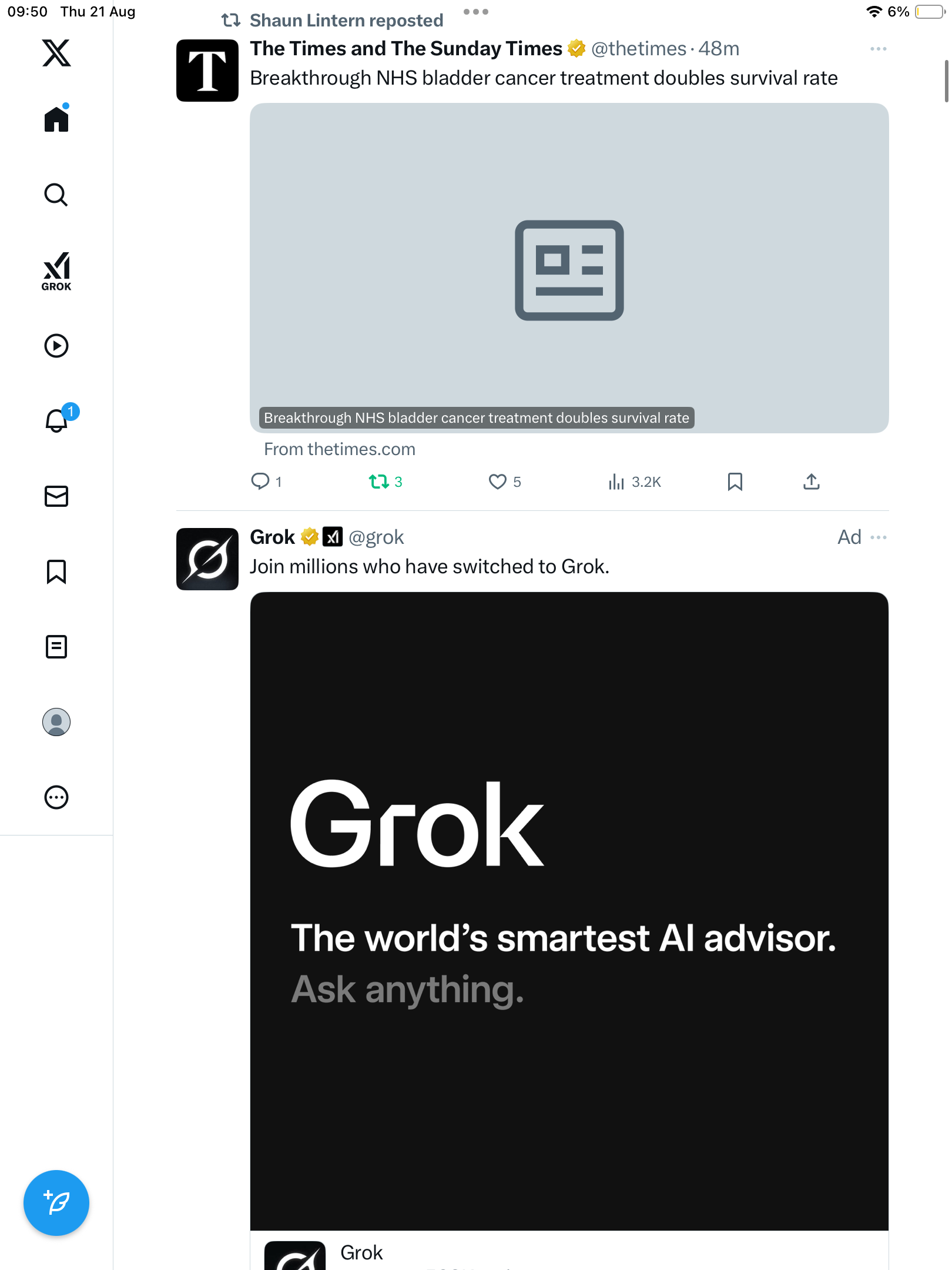Open profile avatar in sidebar
The height and width of the screenshot is (1270, 952).
pos(56,722)
